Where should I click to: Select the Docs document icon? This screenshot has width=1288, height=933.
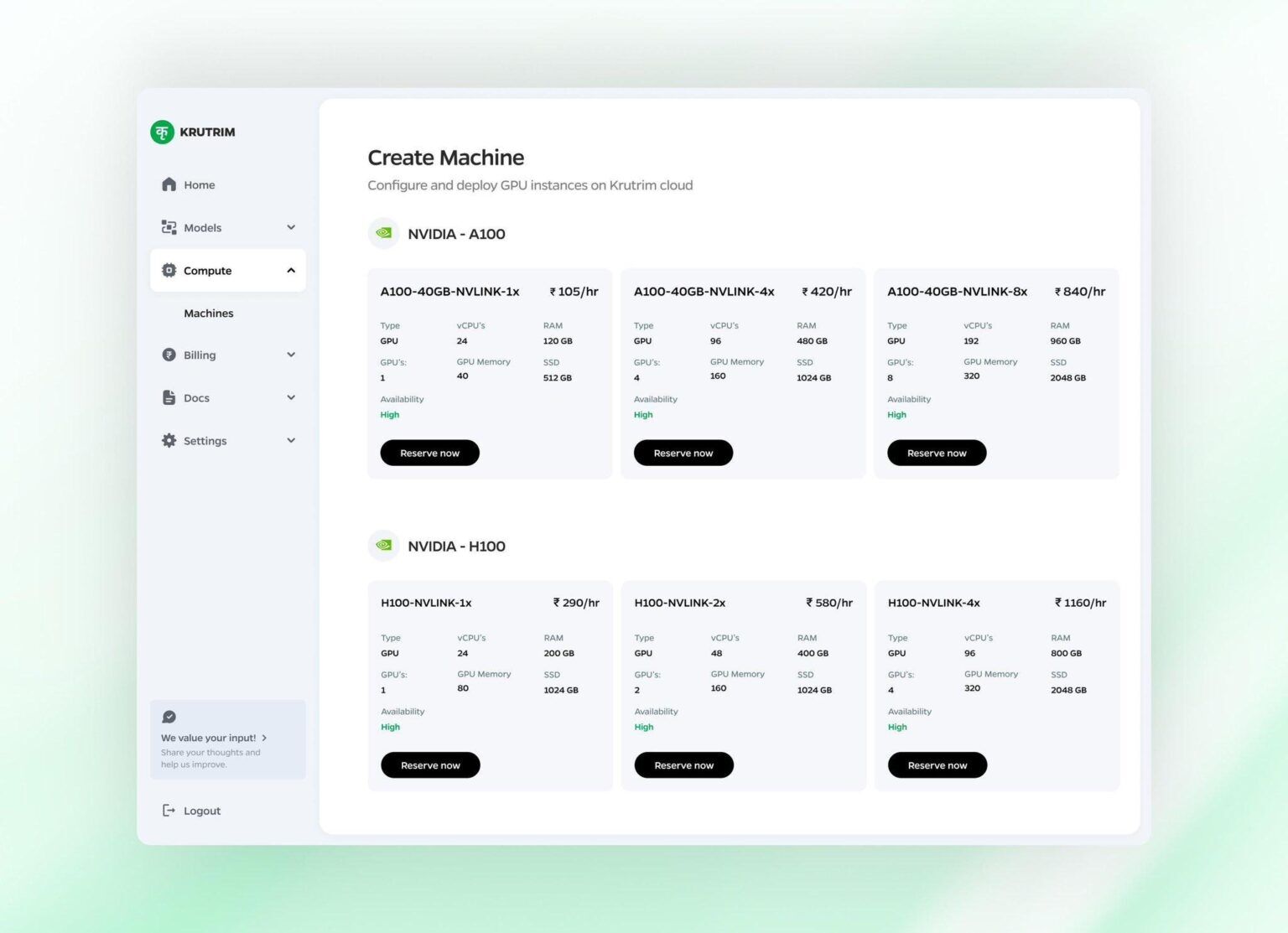(169, 397)
